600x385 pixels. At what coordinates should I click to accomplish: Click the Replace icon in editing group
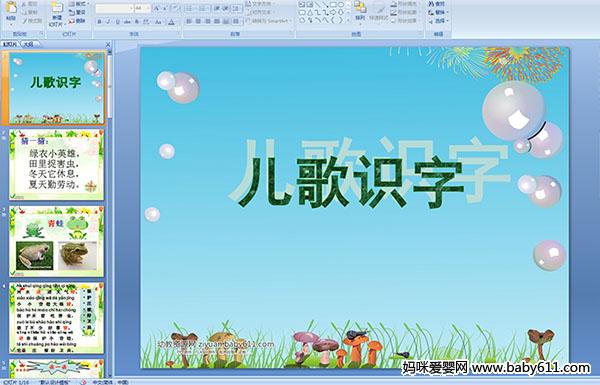point(436,12)
